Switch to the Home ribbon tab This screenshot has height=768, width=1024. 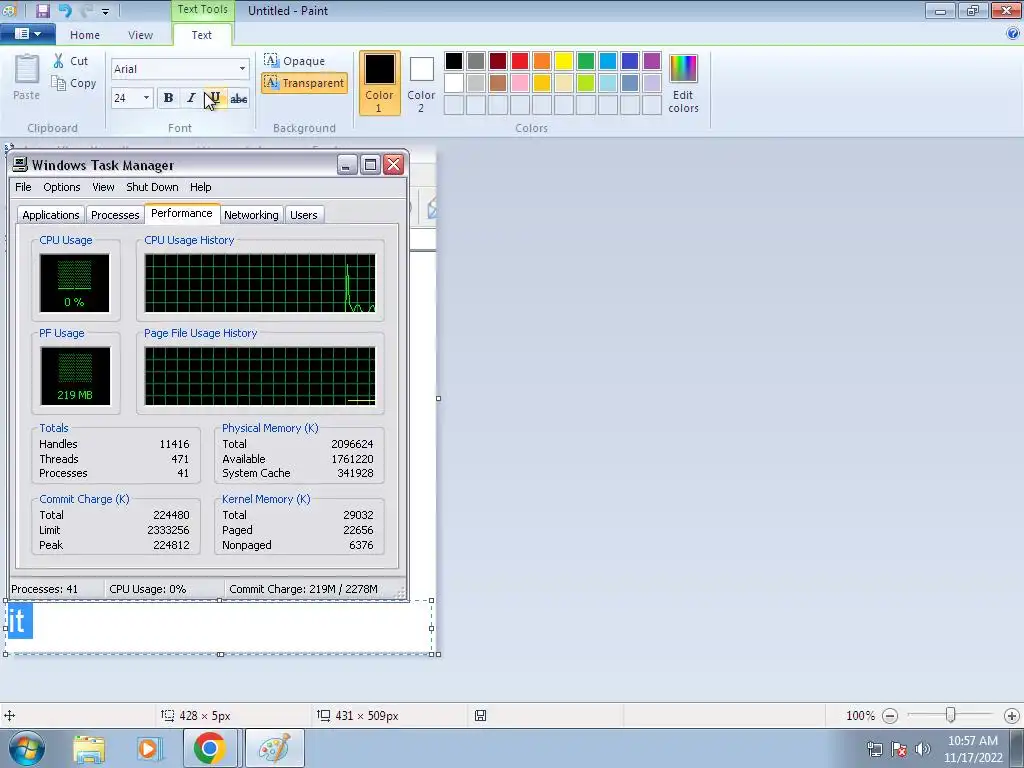85,35
